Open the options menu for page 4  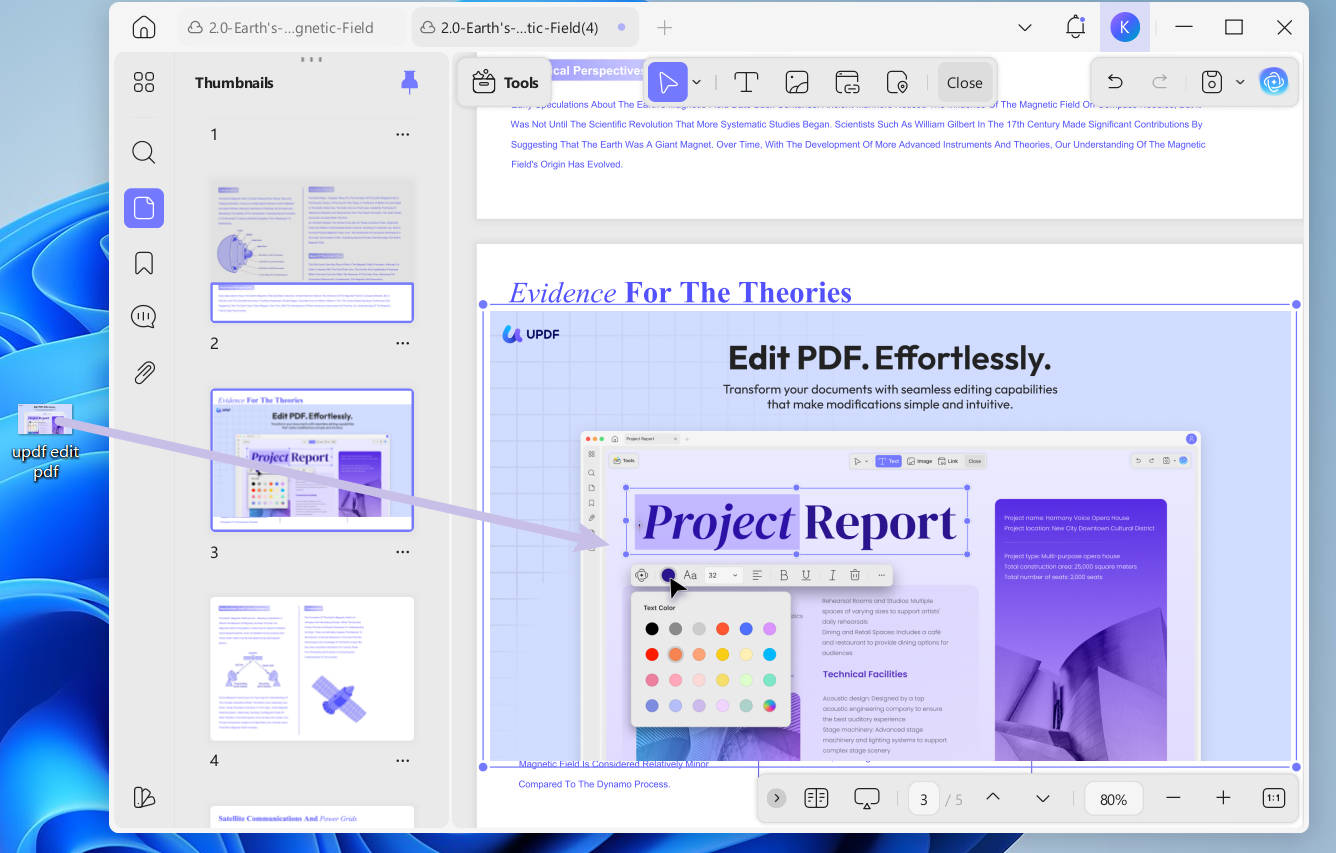pos(402,760)
